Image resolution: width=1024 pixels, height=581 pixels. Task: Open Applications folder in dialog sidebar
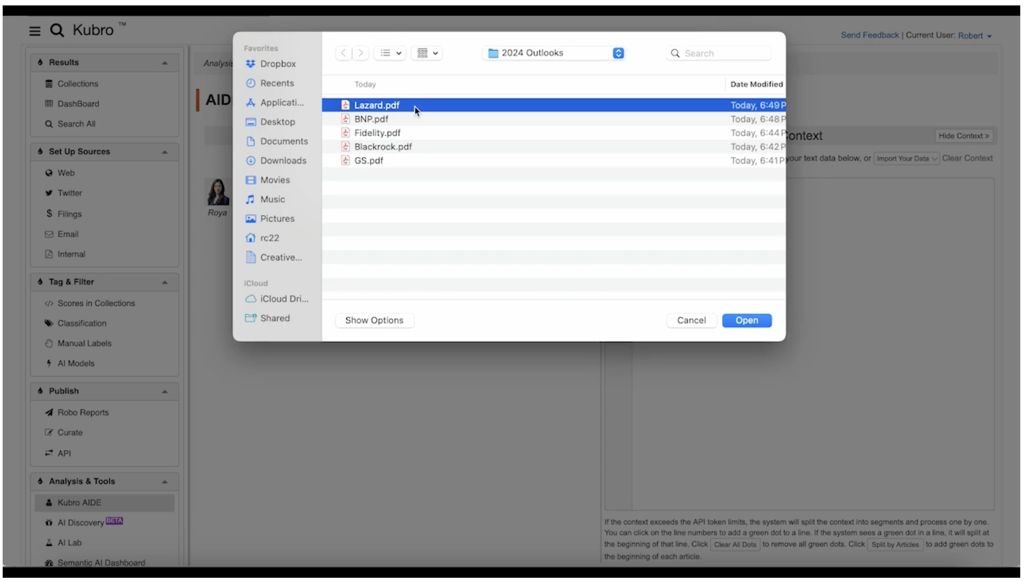point(274,102)
